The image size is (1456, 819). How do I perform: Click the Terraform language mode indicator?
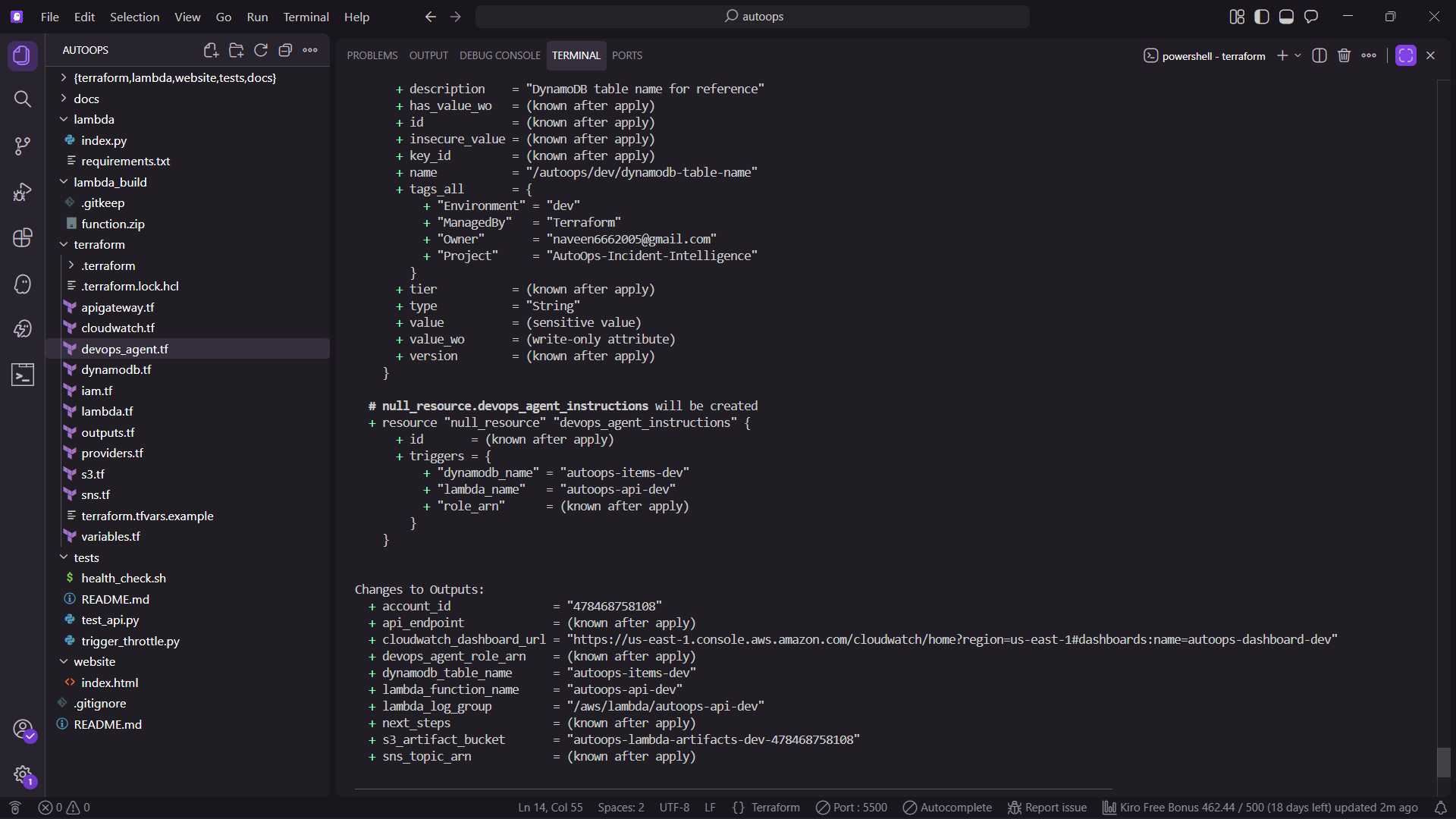[775, 808]
